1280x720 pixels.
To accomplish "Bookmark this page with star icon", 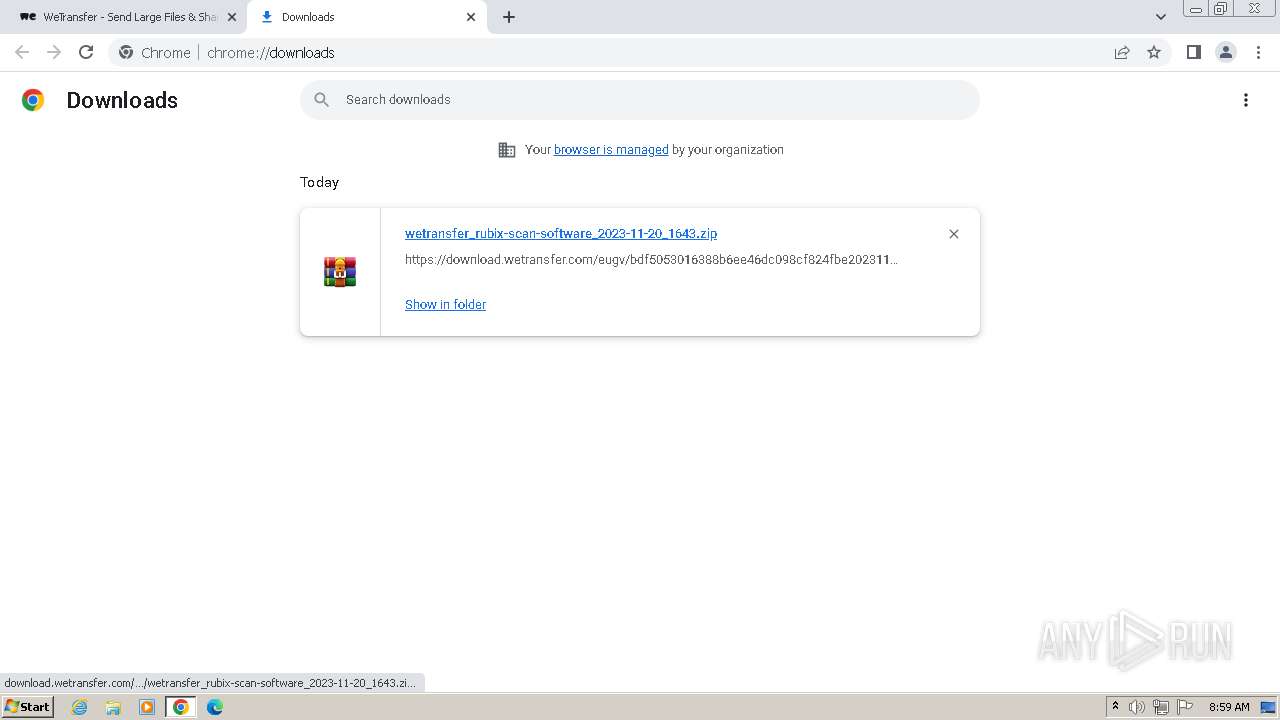I will click(x=1154, y=52).
